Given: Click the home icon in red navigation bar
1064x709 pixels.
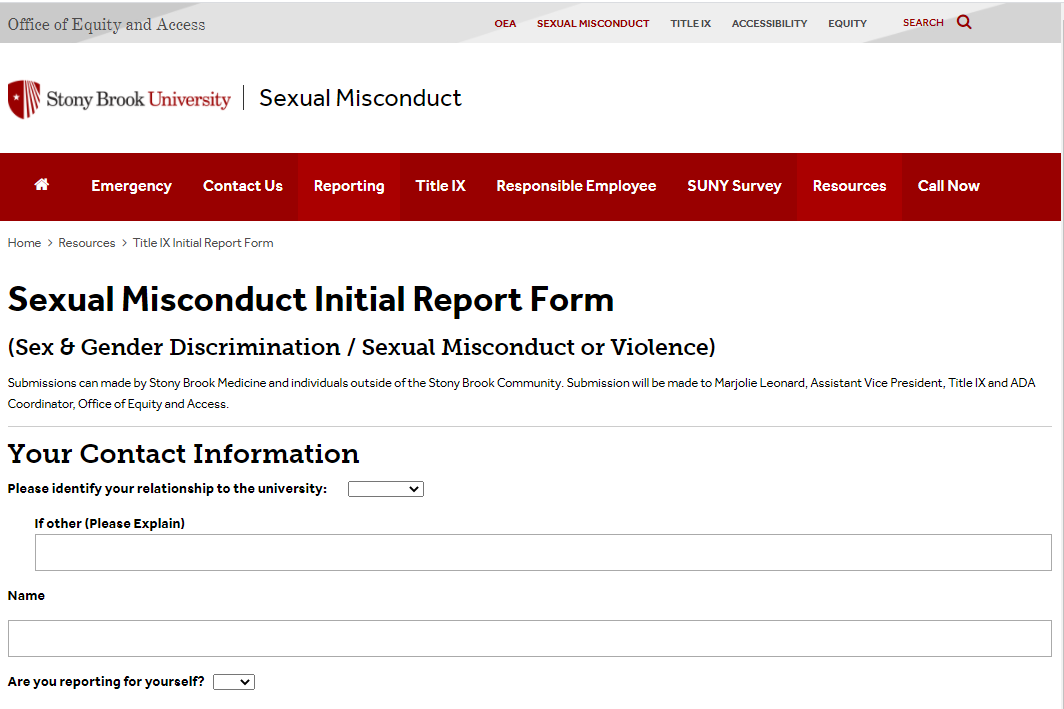Looking at the screenshot, I should pyautogui.click(x=41, y=185).
